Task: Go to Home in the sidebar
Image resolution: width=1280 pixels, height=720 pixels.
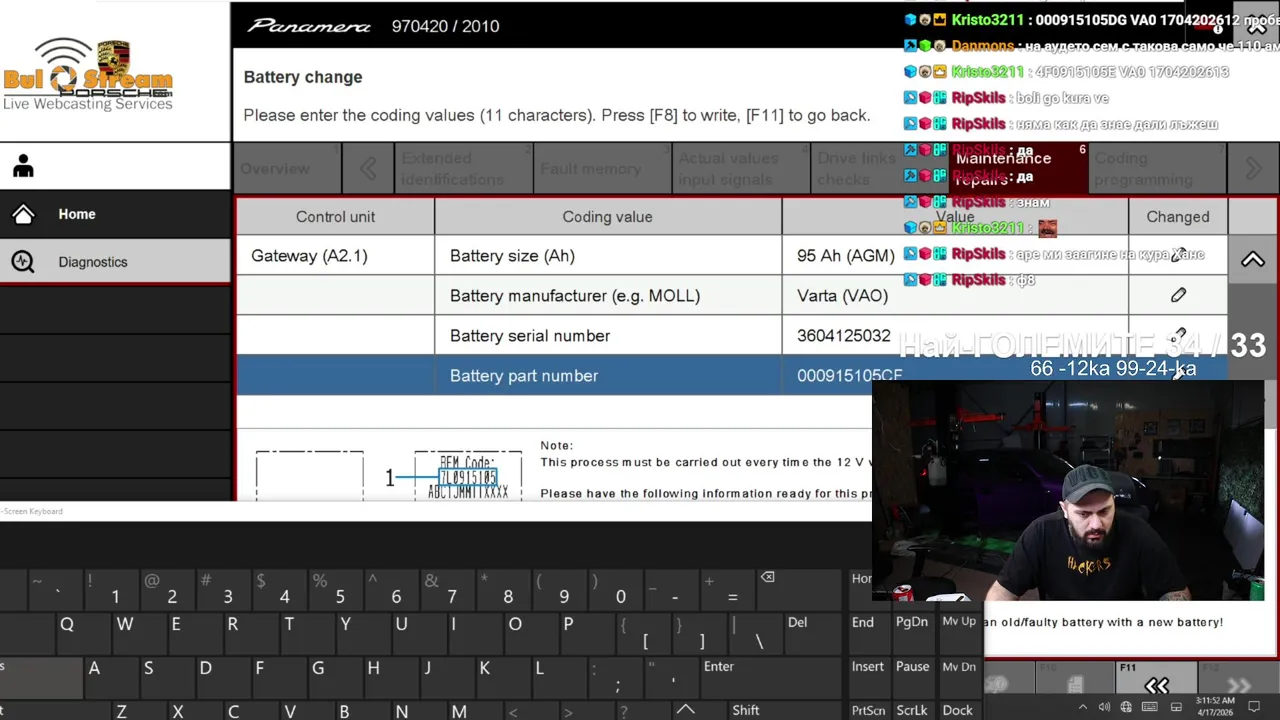Action: tap(115, 214)
